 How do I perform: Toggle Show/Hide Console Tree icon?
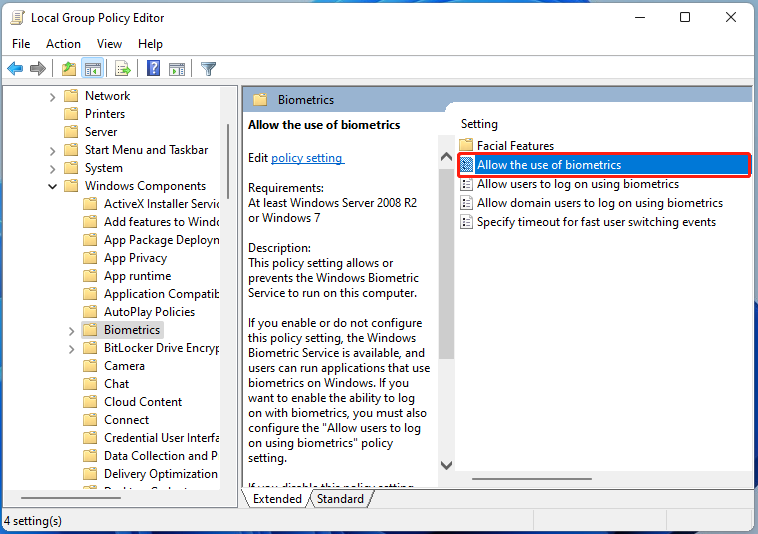92,69
